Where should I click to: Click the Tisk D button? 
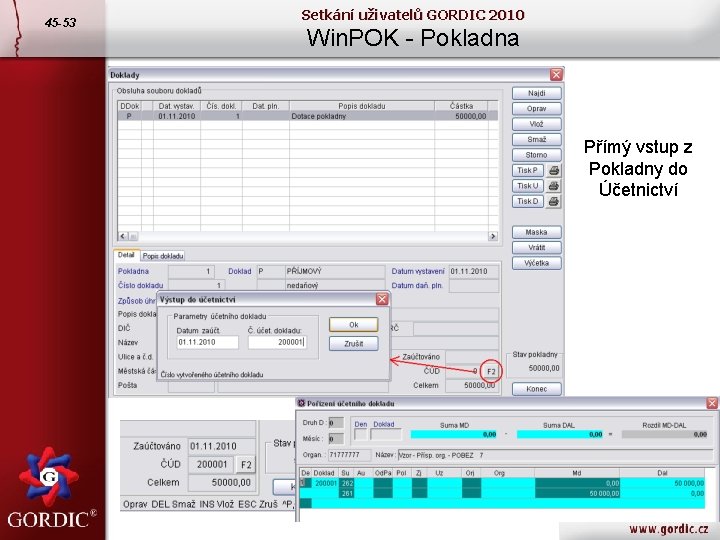(528, 201)
